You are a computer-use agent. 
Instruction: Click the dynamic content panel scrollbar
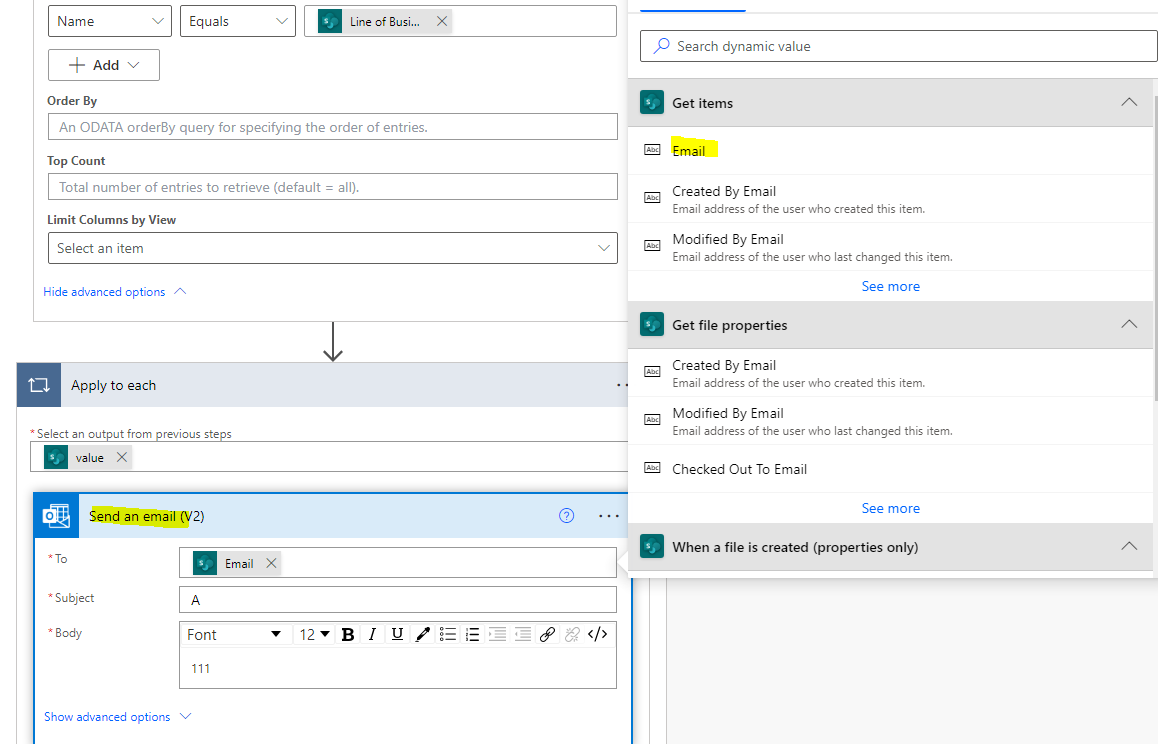click(1155, 251)
